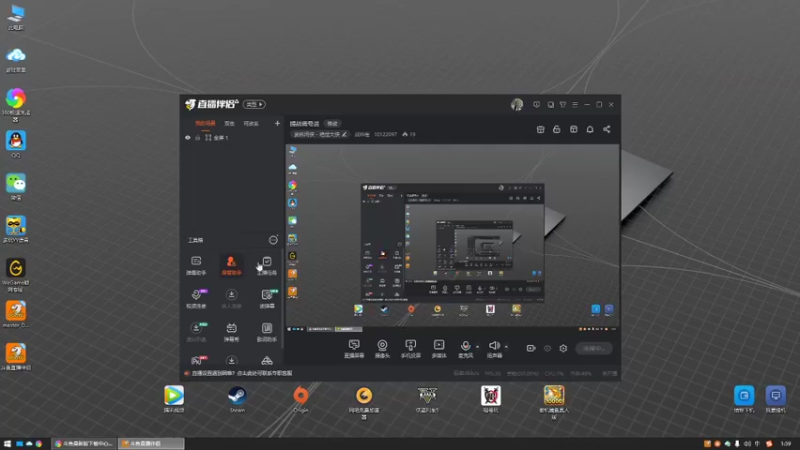Toggle the lock of 全屏 1 source
Viewport: 800px width, 450px height.
pyautogui.click(x=197, y=138)
